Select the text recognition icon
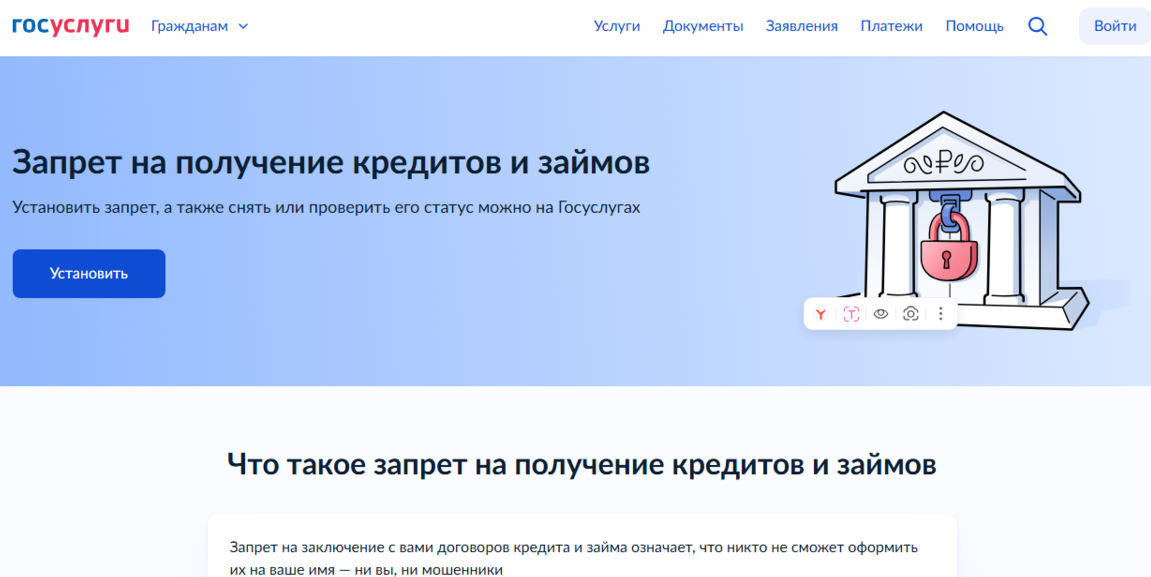 pos(851,314)
